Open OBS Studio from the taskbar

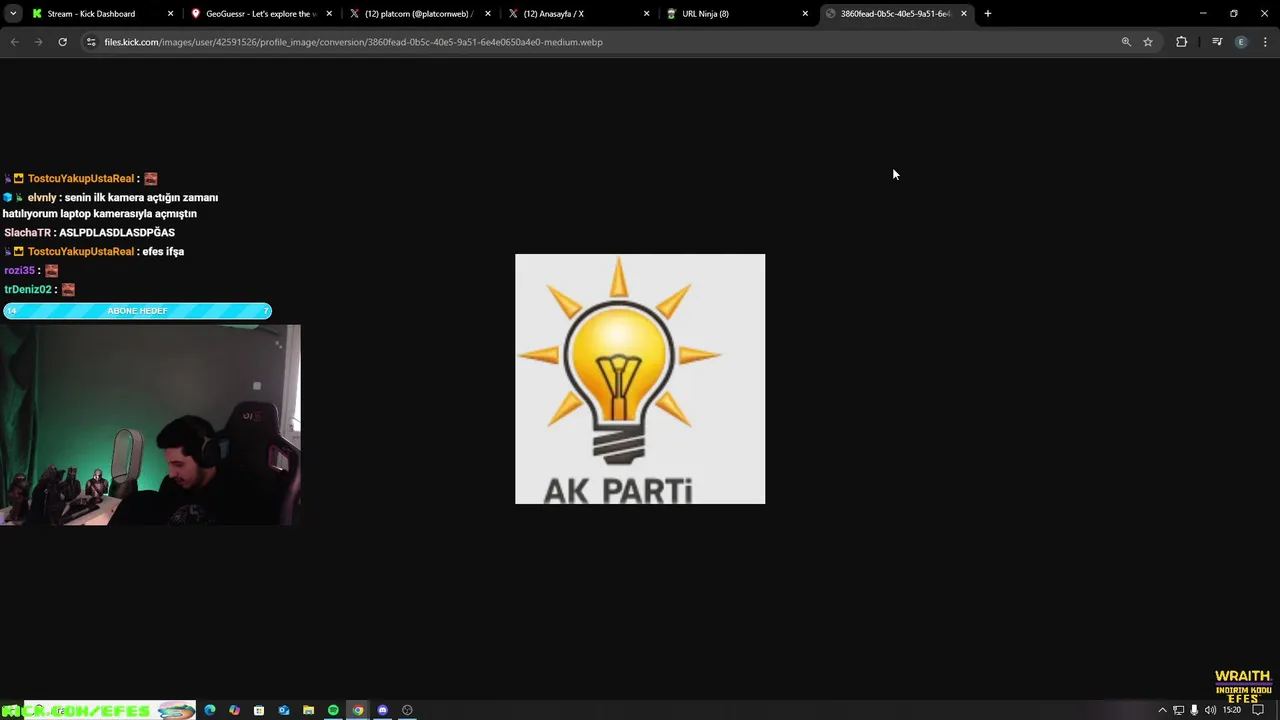click(x=407, y=710)
